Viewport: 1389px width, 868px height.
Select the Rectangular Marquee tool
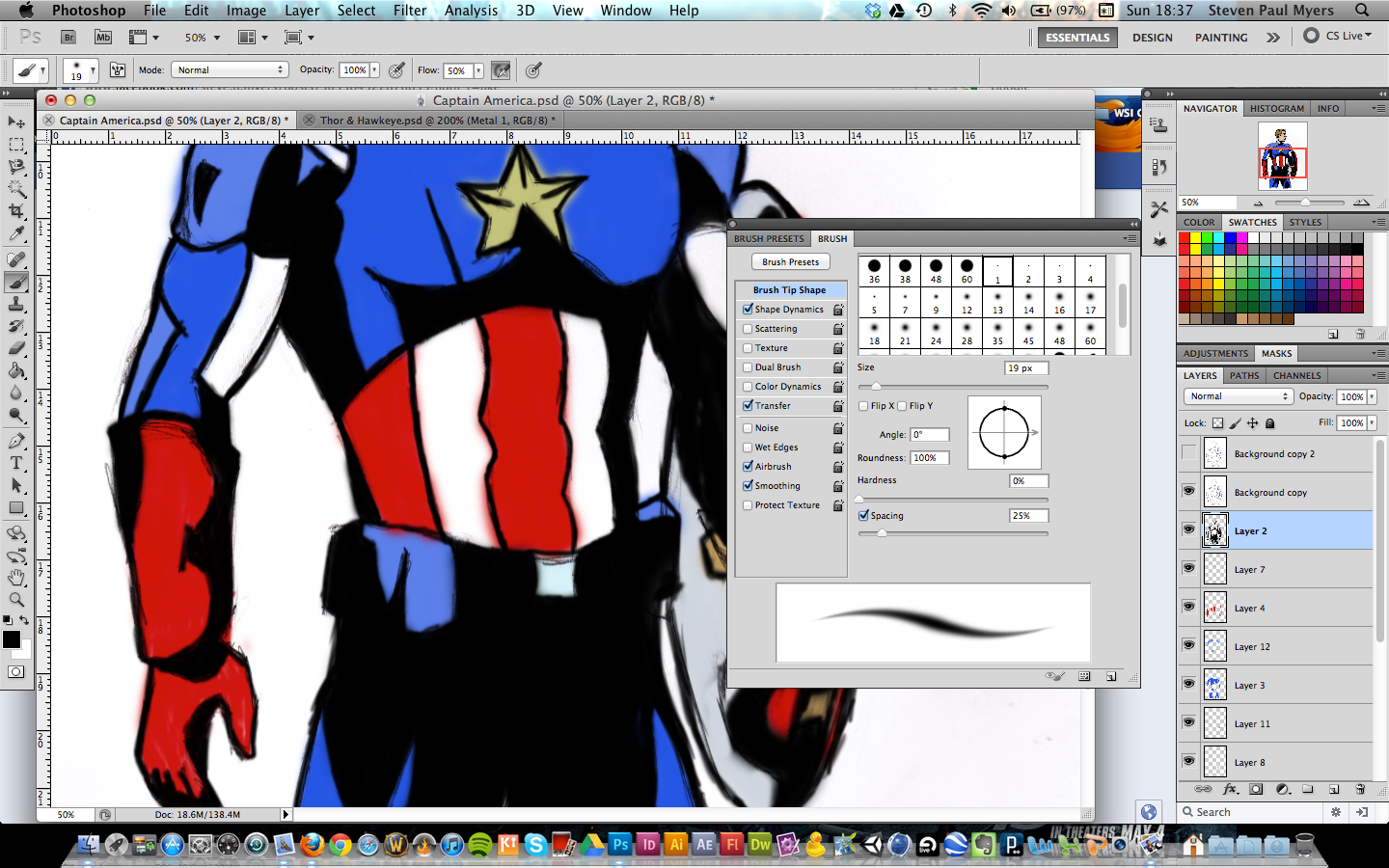coord(16,145)
